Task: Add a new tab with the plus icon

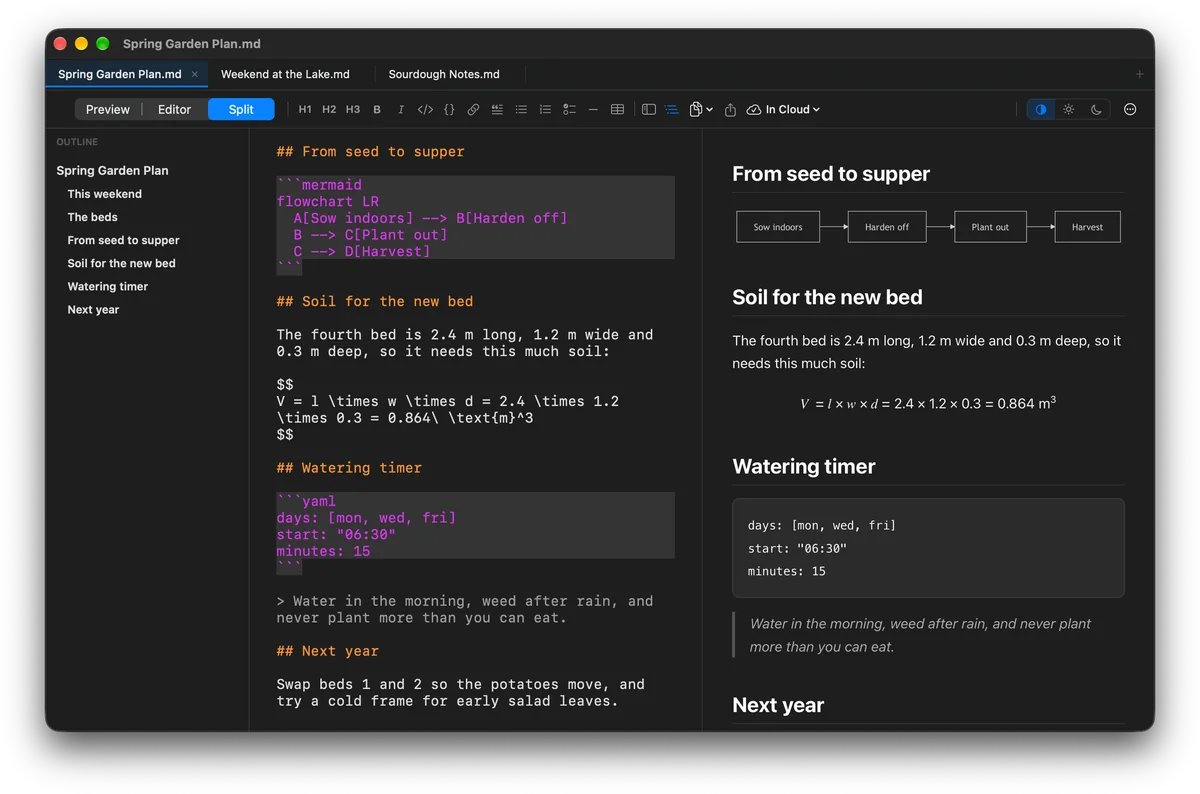Action: [x=1139, y=74]
